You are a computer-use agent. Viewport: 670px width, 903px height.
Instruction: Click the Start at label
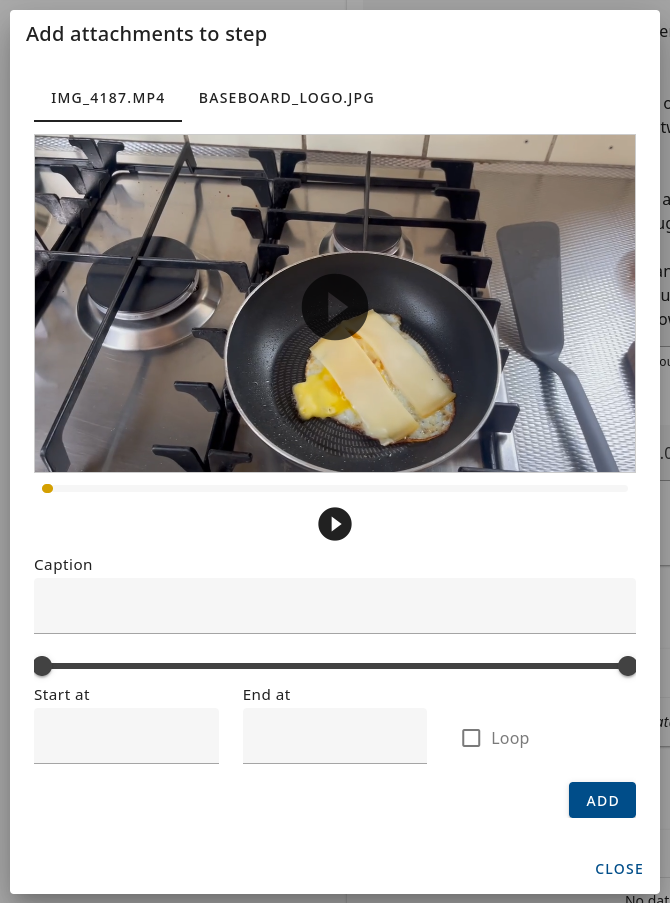[62, 695]
